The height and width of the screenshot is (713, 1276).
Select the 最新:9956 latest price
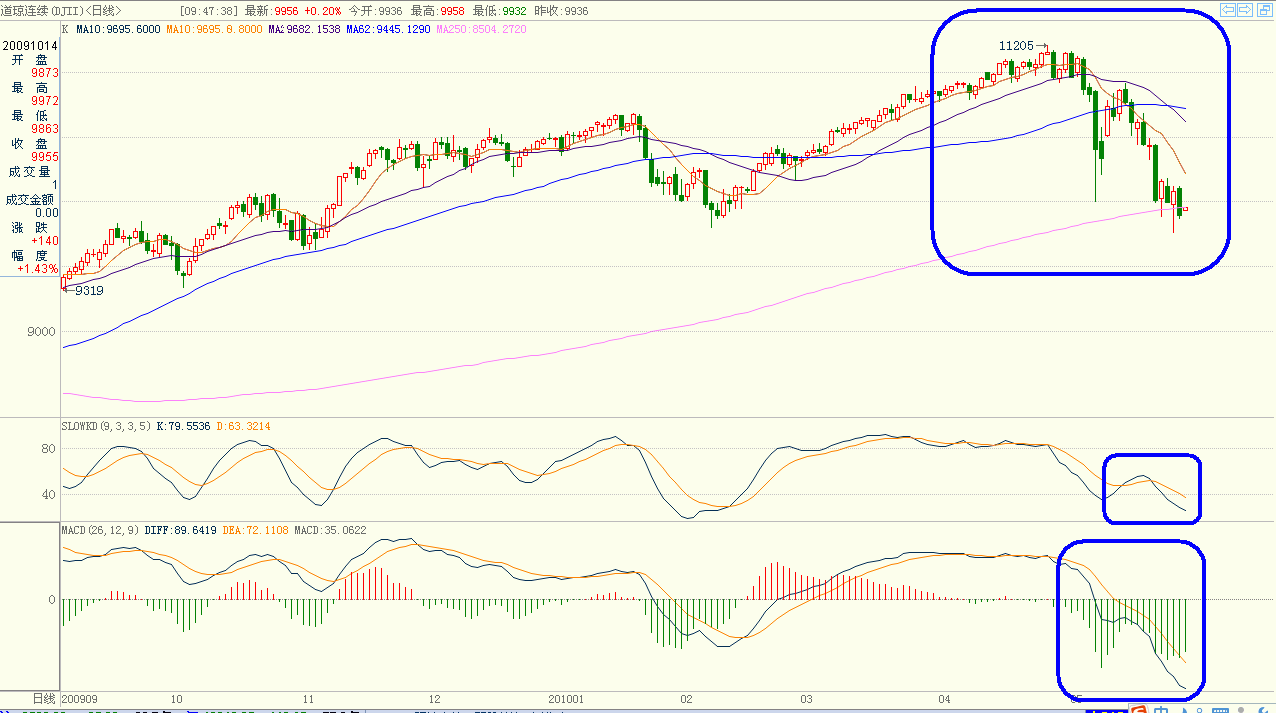coord(271,11)
